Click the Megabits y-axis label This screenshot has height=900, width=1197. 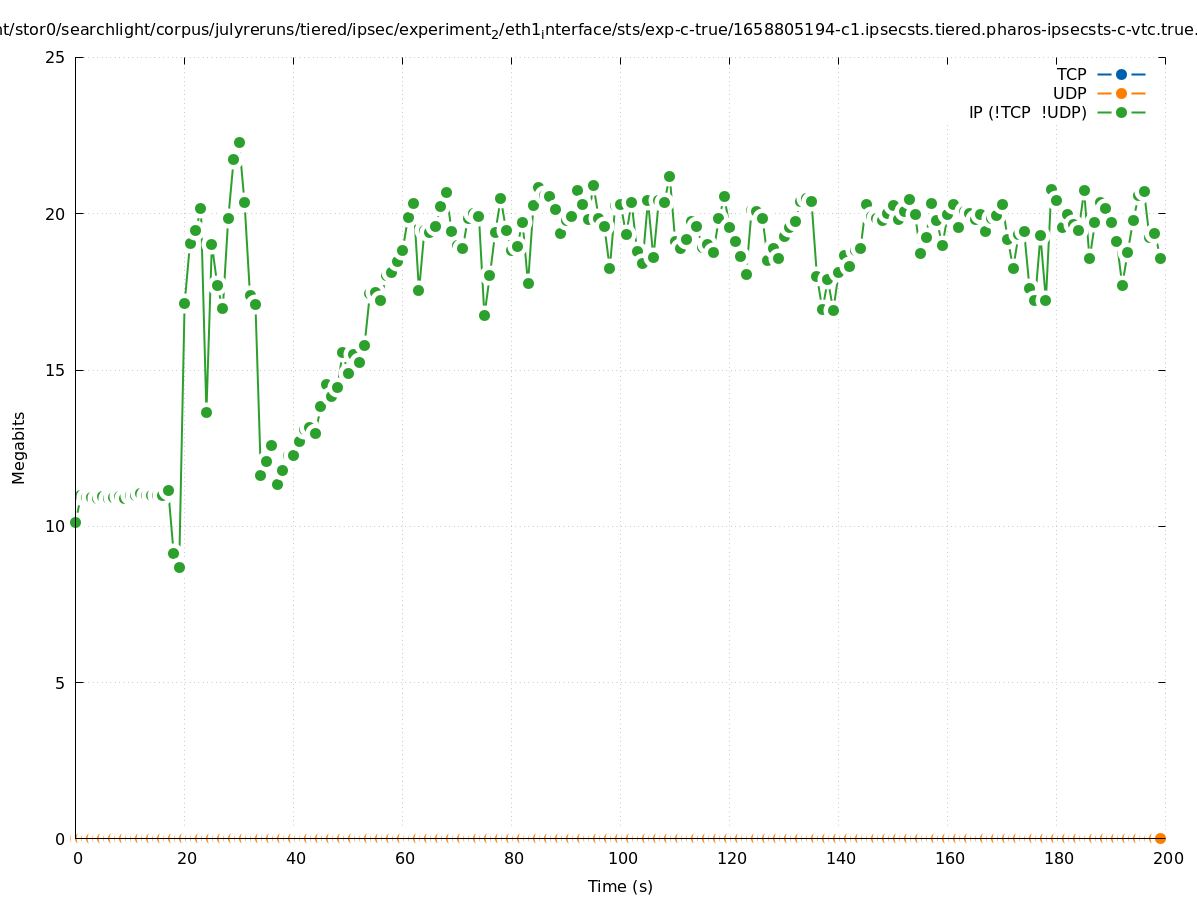19,448
